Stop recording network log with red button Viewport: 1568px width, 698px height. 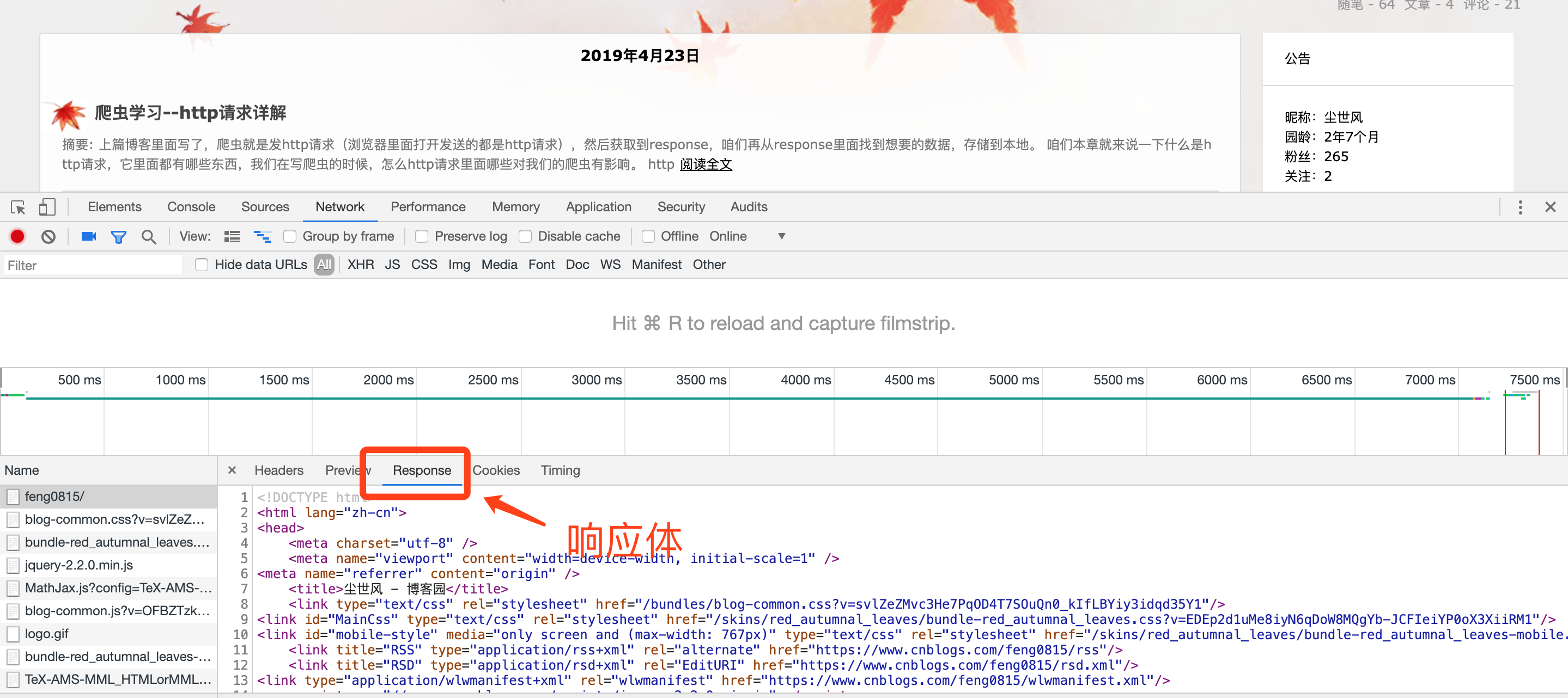coord(17,236)
